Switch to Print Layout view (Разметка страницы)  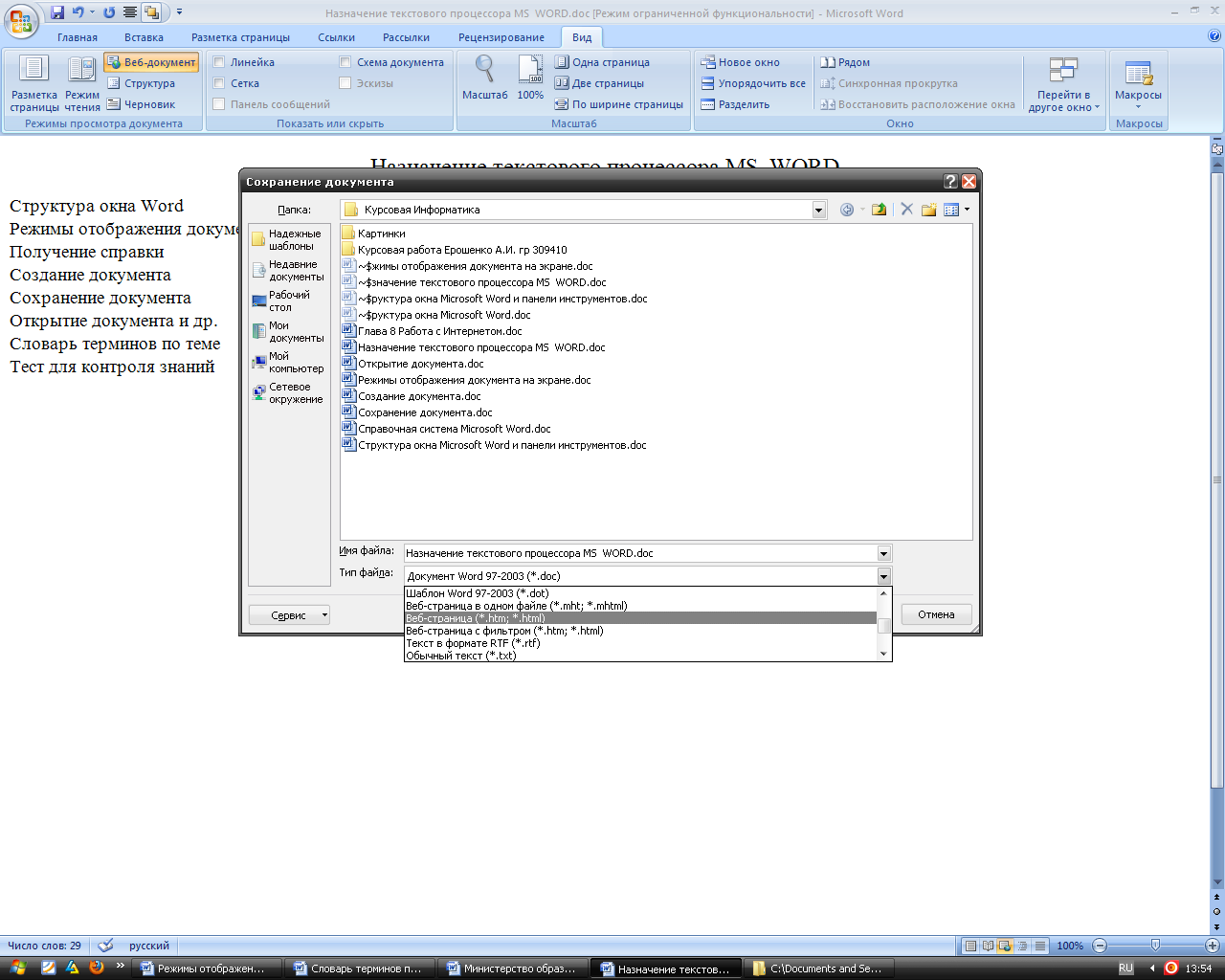click(34, 83)
